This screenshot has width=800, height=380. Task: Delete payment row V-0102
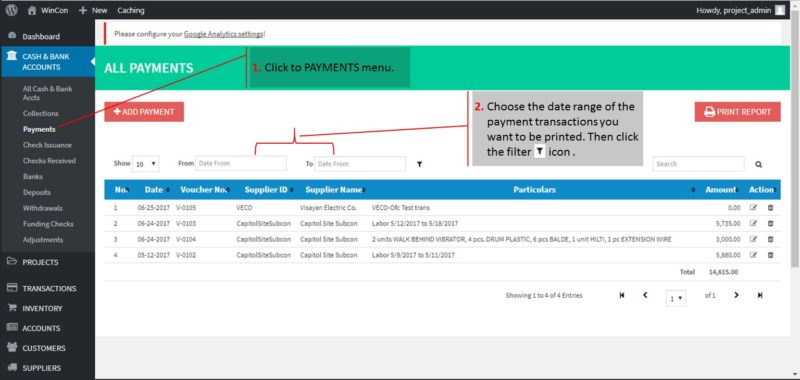pos(770,255)
